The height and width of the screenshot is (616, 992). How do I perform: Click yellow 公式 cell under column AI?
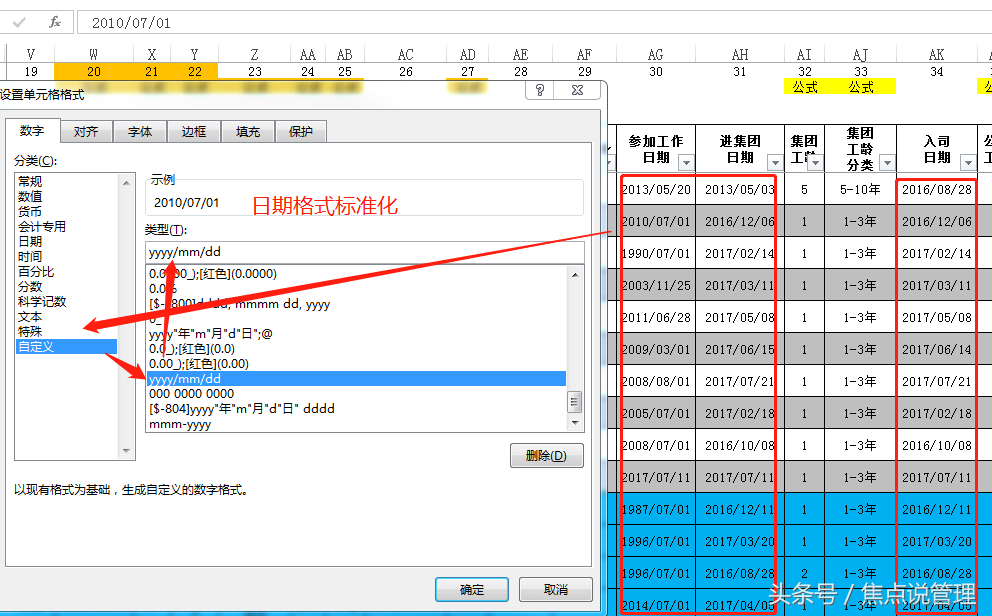click(805, 87)
